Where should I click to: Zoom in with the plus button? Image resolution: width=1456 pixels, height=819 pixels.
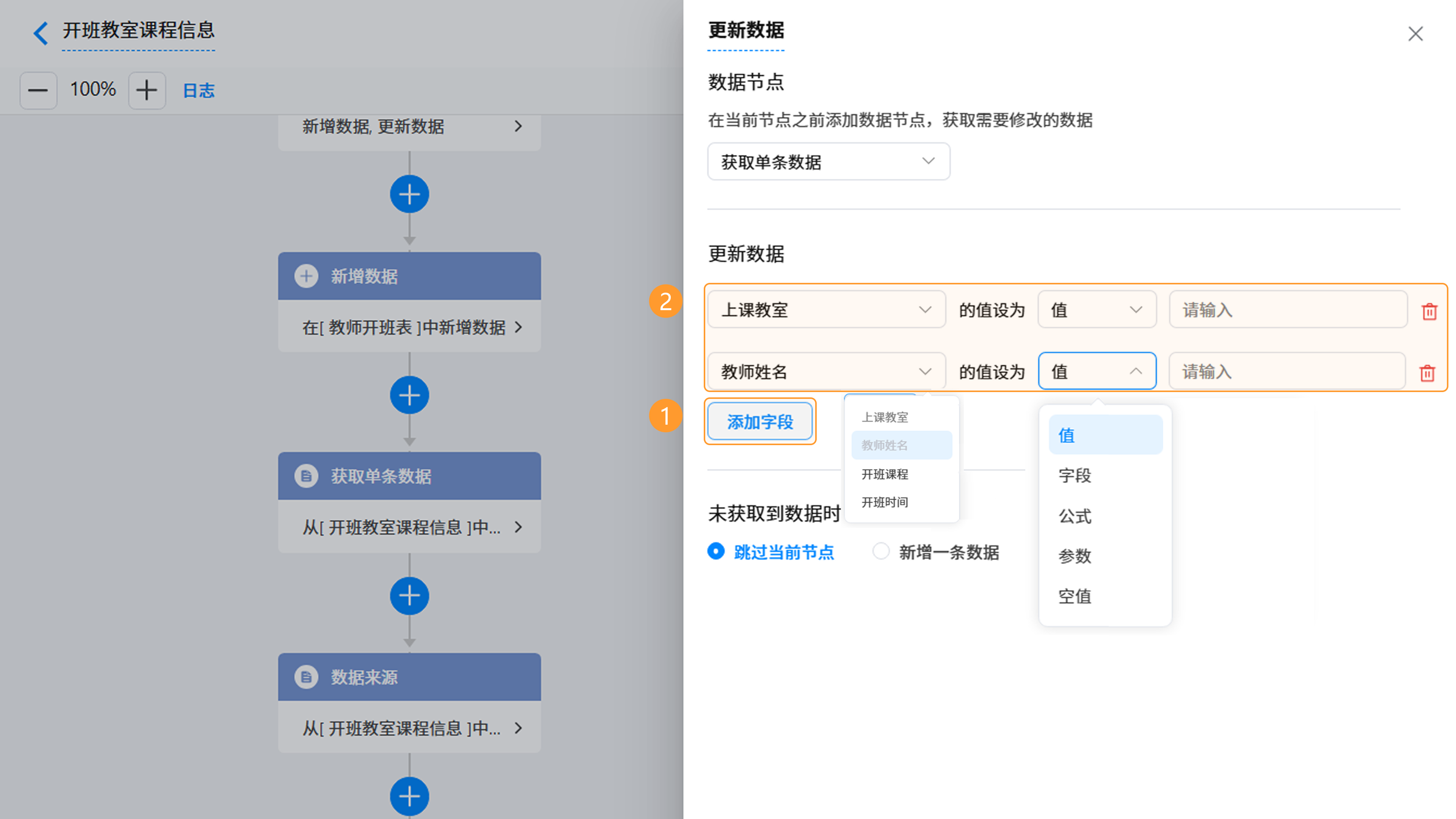pyautogui.click(x=147, y=91)
